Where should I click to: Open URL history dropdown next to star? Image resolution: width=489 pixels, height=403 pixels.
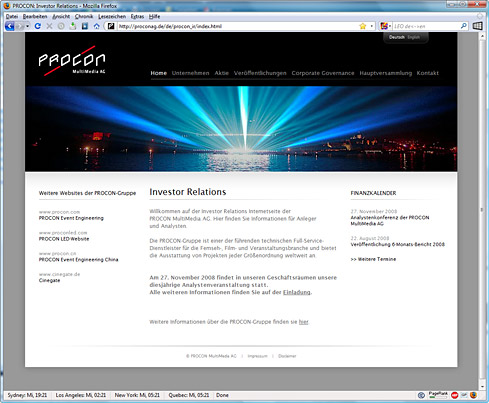(x=372, y=26)
